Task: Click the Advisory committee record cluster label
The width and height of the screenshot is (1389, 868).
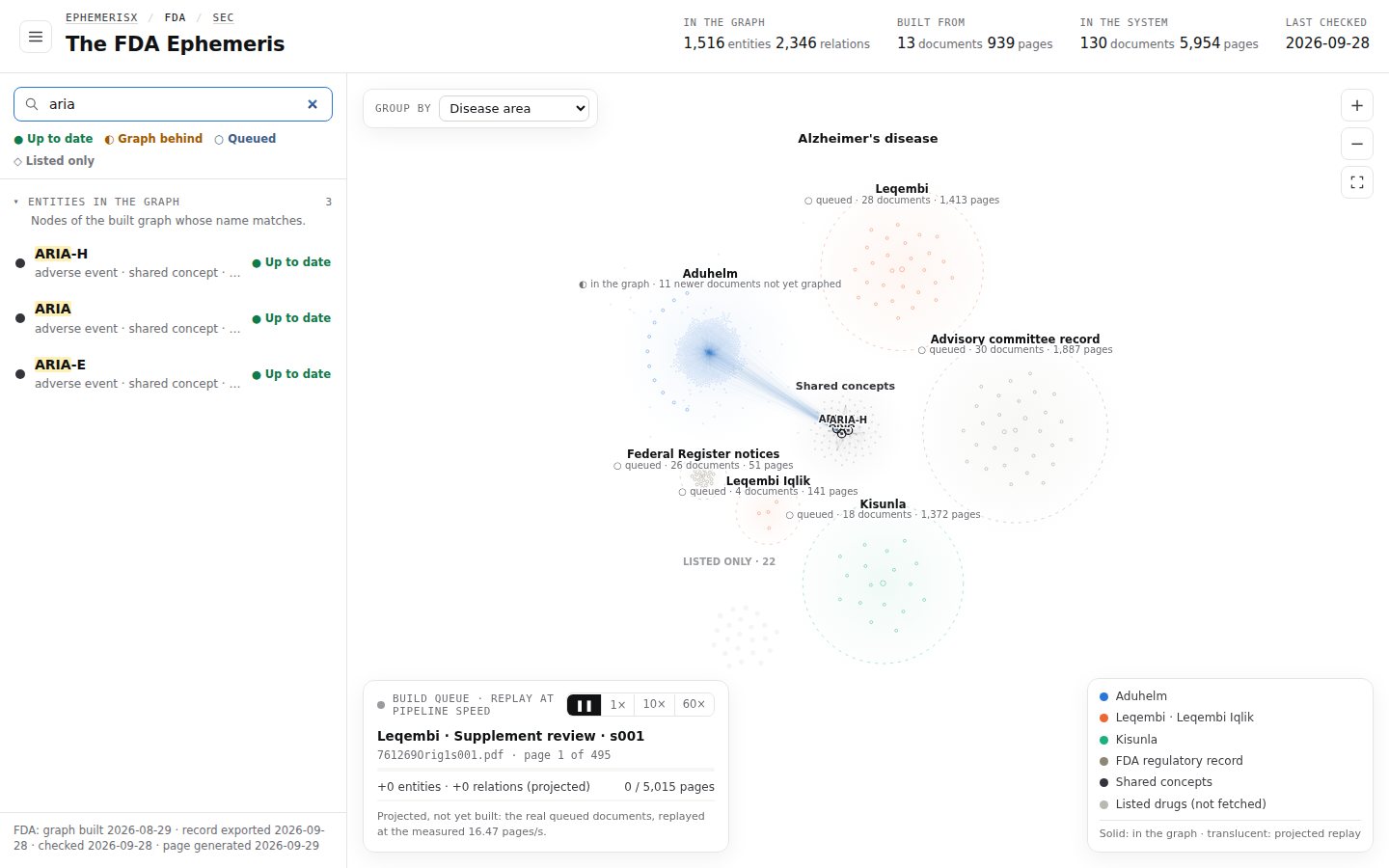Action: [1015, 339]
